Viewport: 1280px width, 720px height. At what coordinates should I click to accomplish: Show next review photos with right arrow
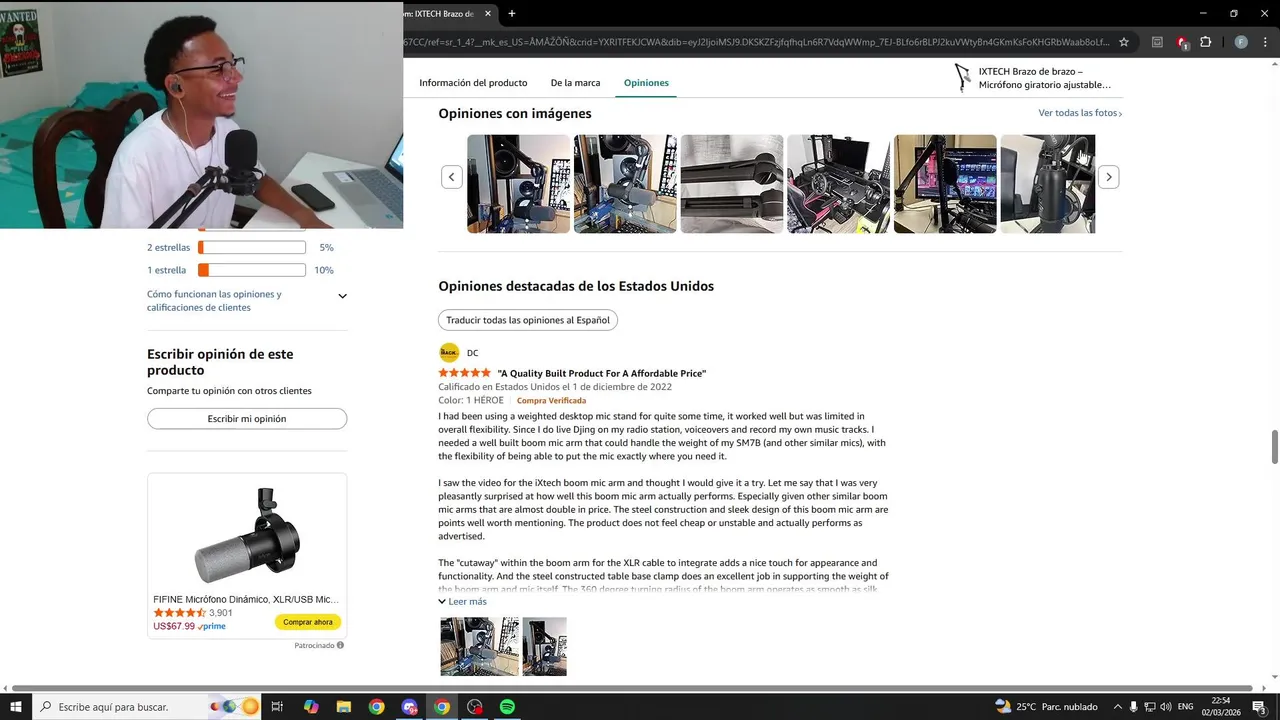(1108, 177)
